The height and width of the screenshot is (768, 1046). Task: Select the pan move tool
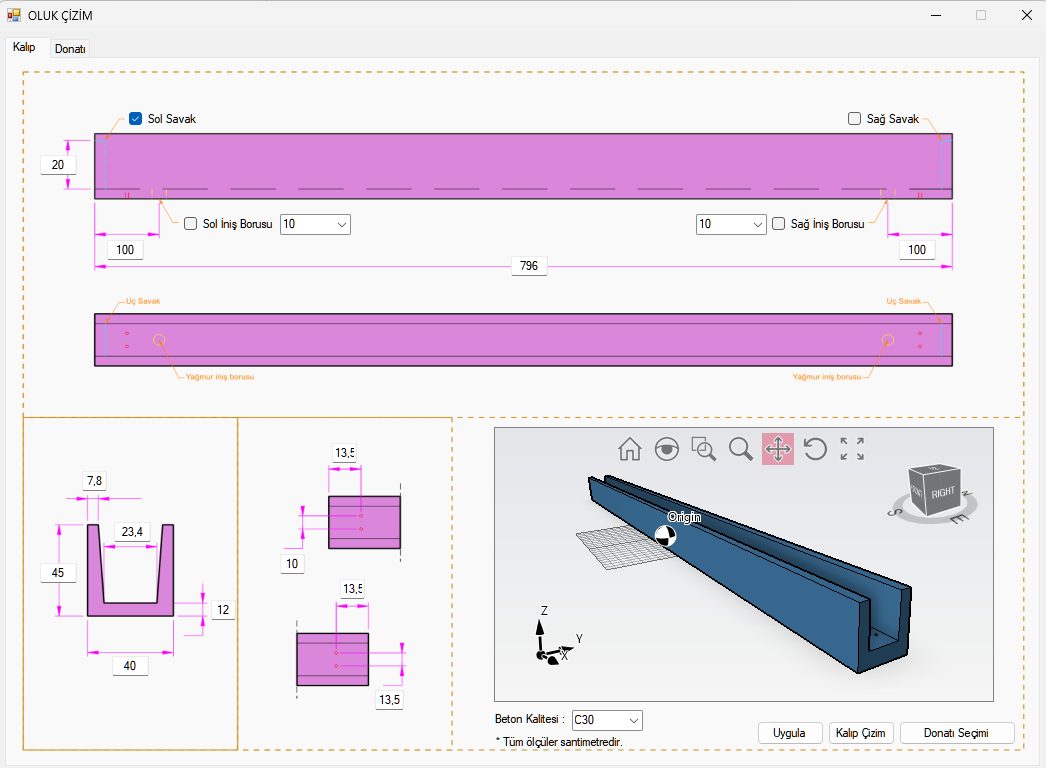778,449
